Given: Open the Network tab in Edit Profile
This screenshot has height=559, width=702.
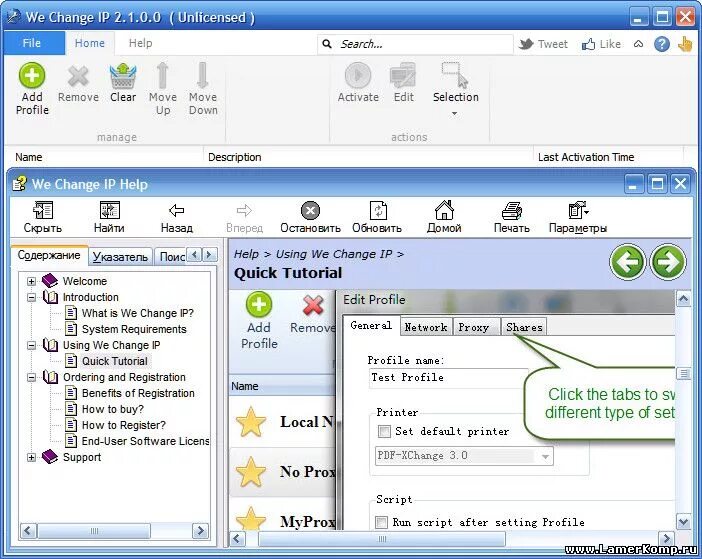Looking at the screenshot, I should point(426,327).
